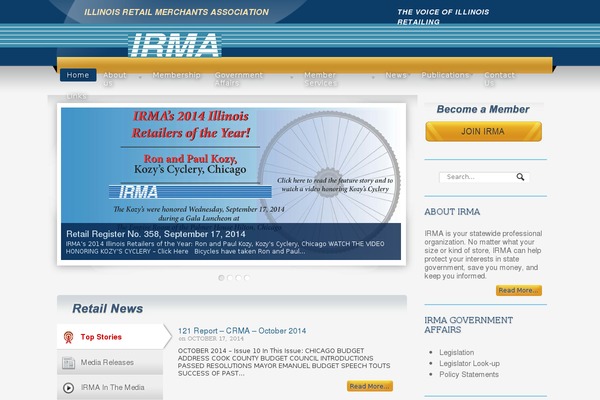This screenshot has width=600, height=400.
Task: Click the Retailers of the Year slideshow banner
Action: tap(231, 184)
